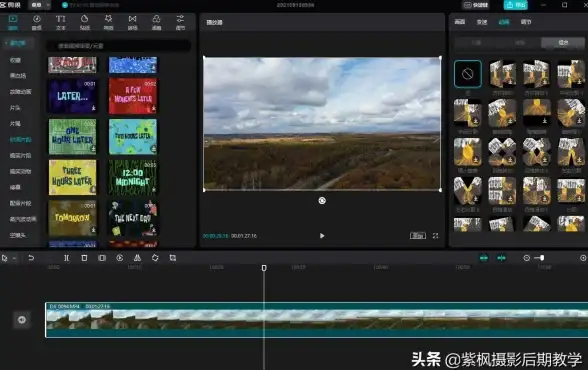Click the timeline zoom-in icon at far right
Image resolution: width=588 pixels, height=370 pixels.
click(x=583, y=258)
